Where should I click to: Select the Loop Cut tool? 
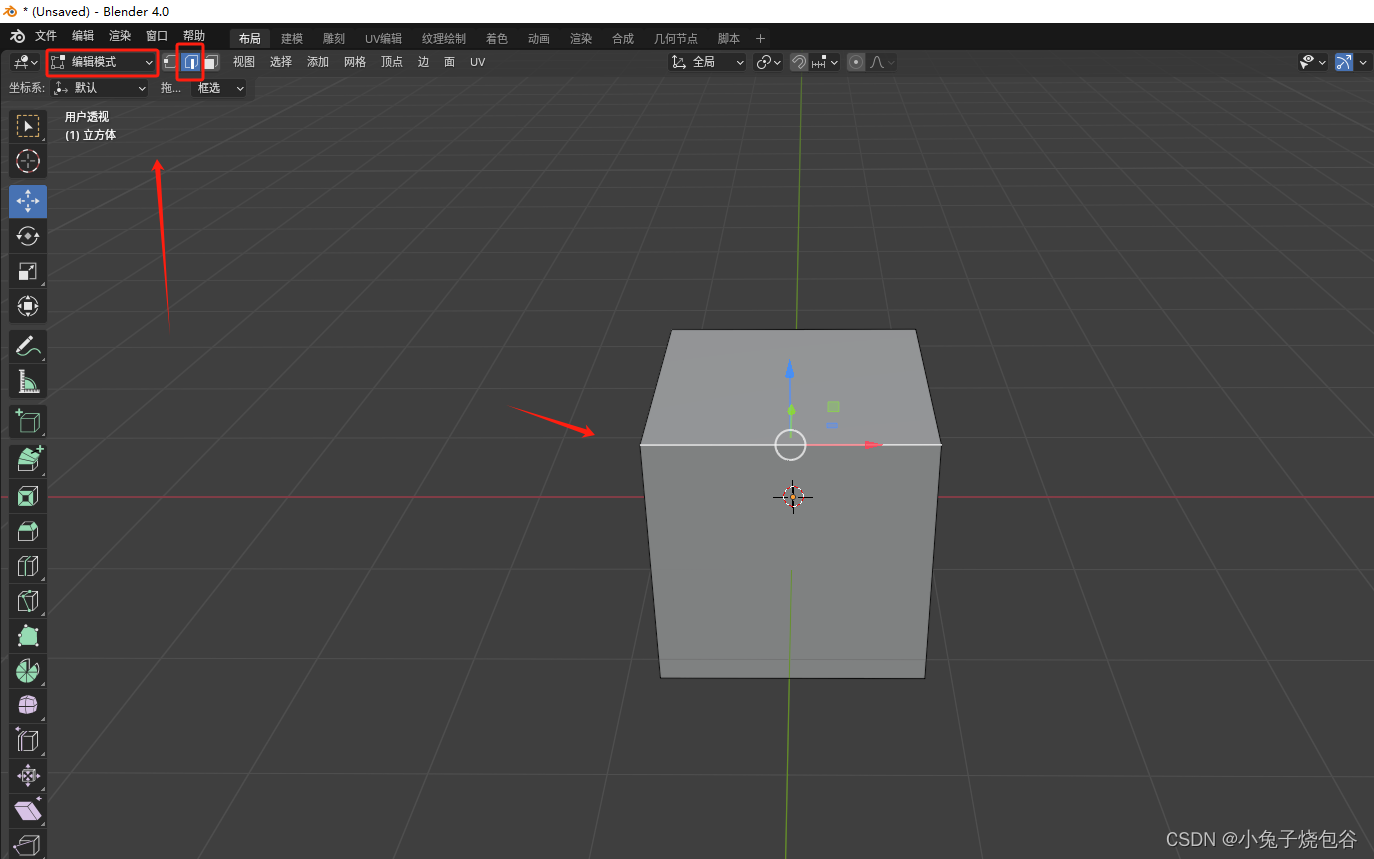click(28, 566)
